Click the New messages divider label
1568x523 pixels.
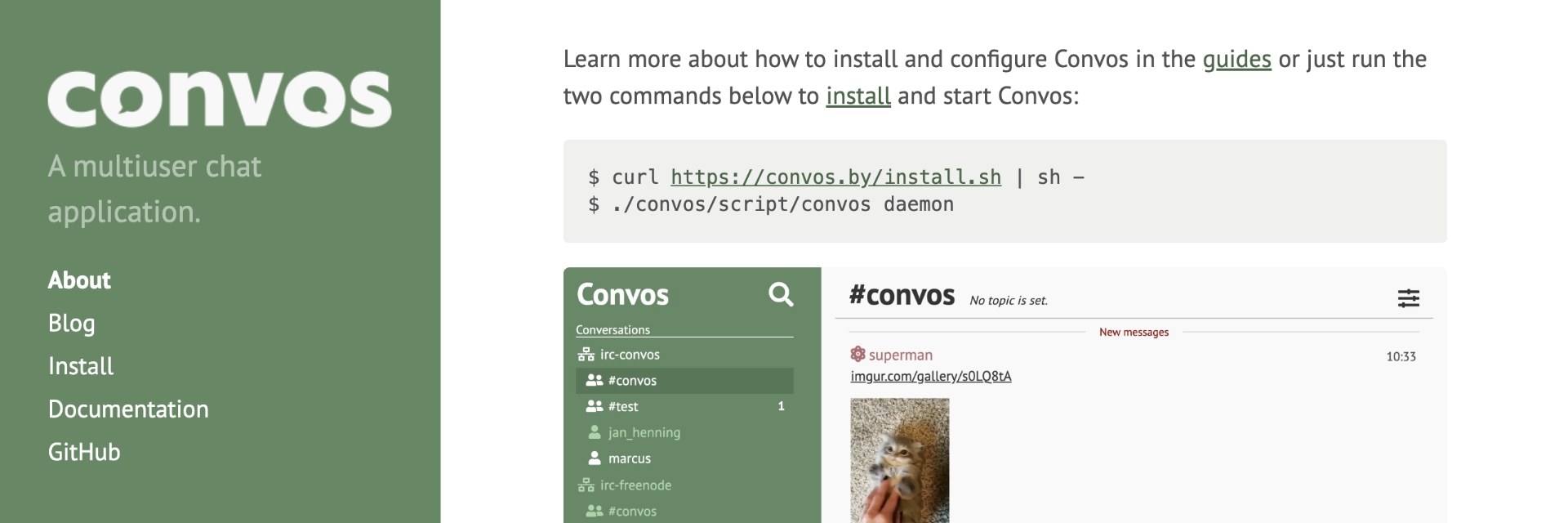[x=1134, y=333]
